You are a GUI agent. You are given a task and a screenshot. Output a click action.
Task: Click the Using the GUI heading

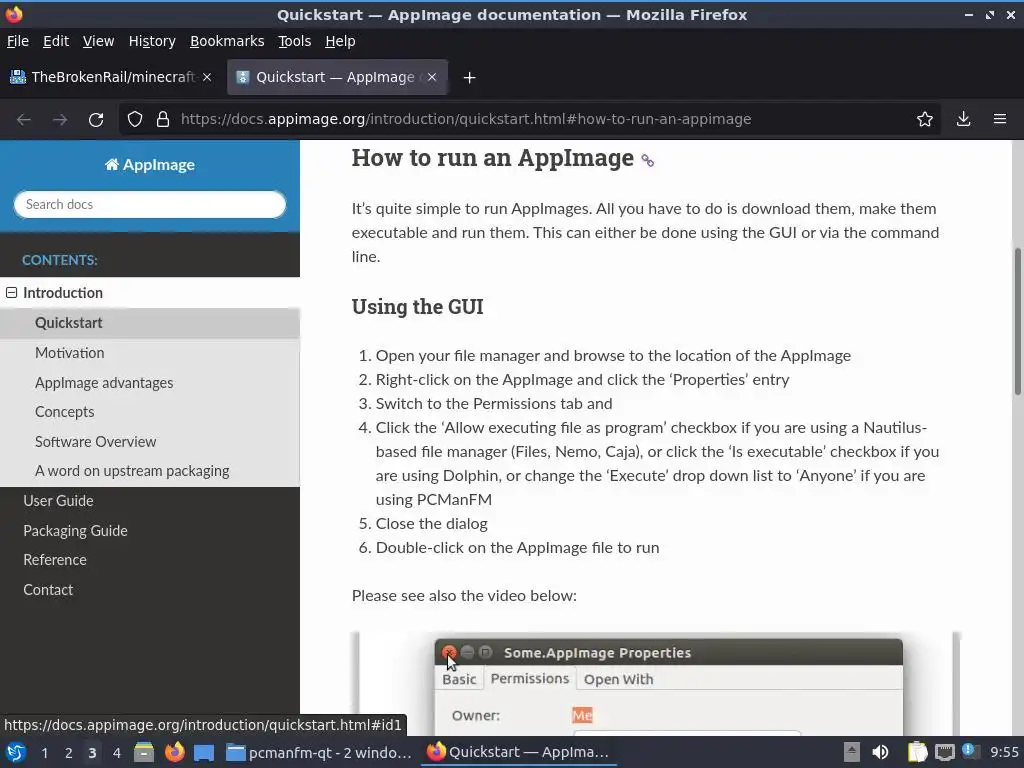coord(417,306)
